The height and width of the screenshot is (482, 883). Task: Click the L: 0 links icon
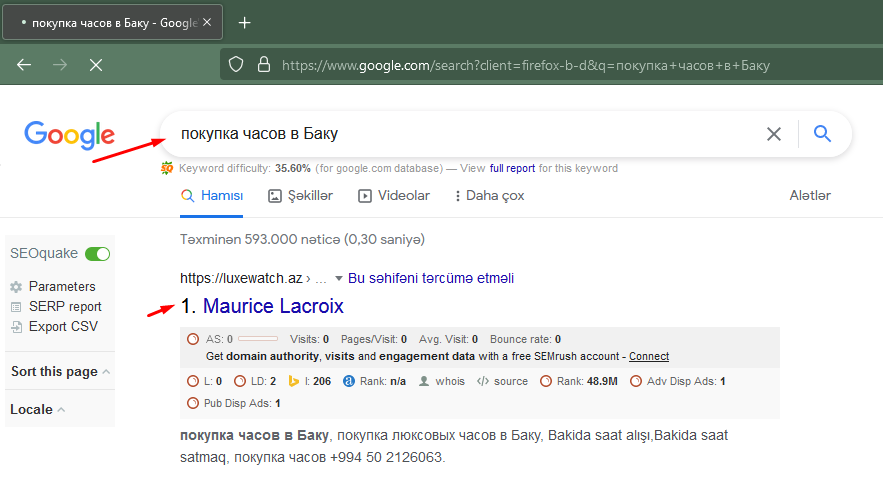click(193, 381)
